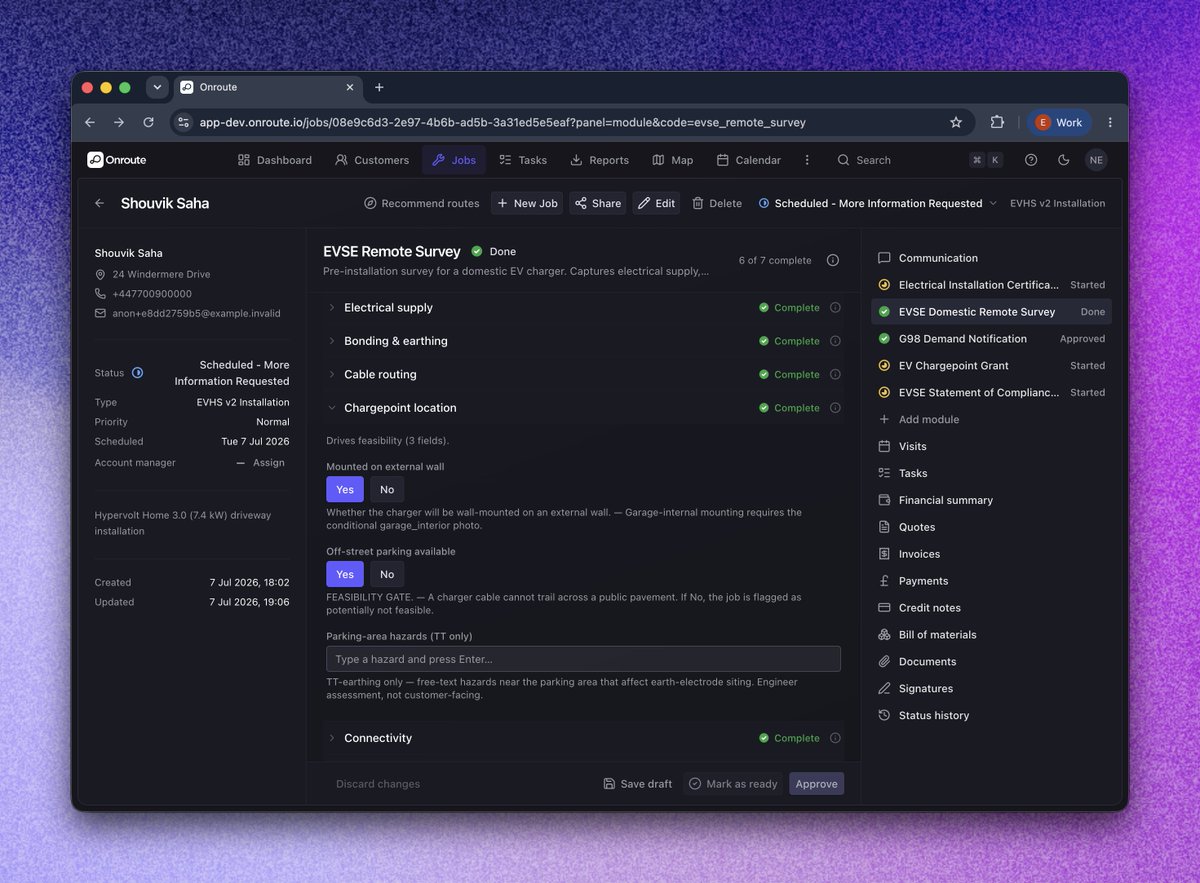Open the G98 Demand Notification module
This screenshot has width=1200, height=883.
[x=991, y=339]
